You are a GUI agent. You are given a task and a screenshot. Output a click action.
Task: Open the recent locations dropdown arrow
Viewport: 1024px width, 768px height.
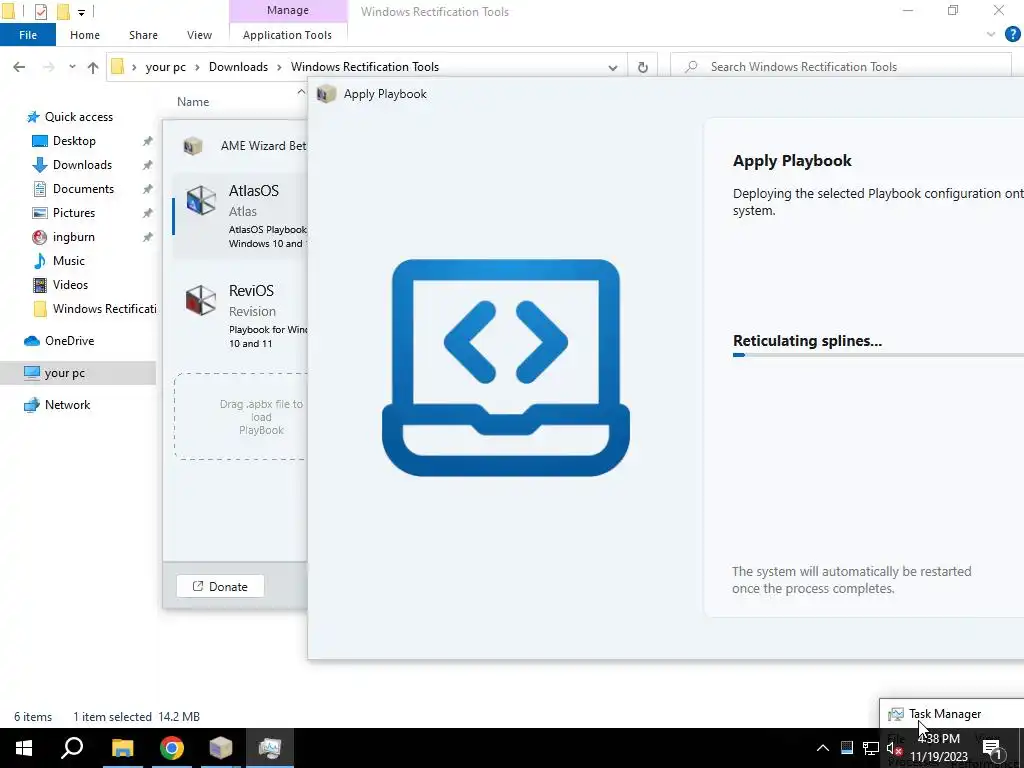(x=72, y=67)
